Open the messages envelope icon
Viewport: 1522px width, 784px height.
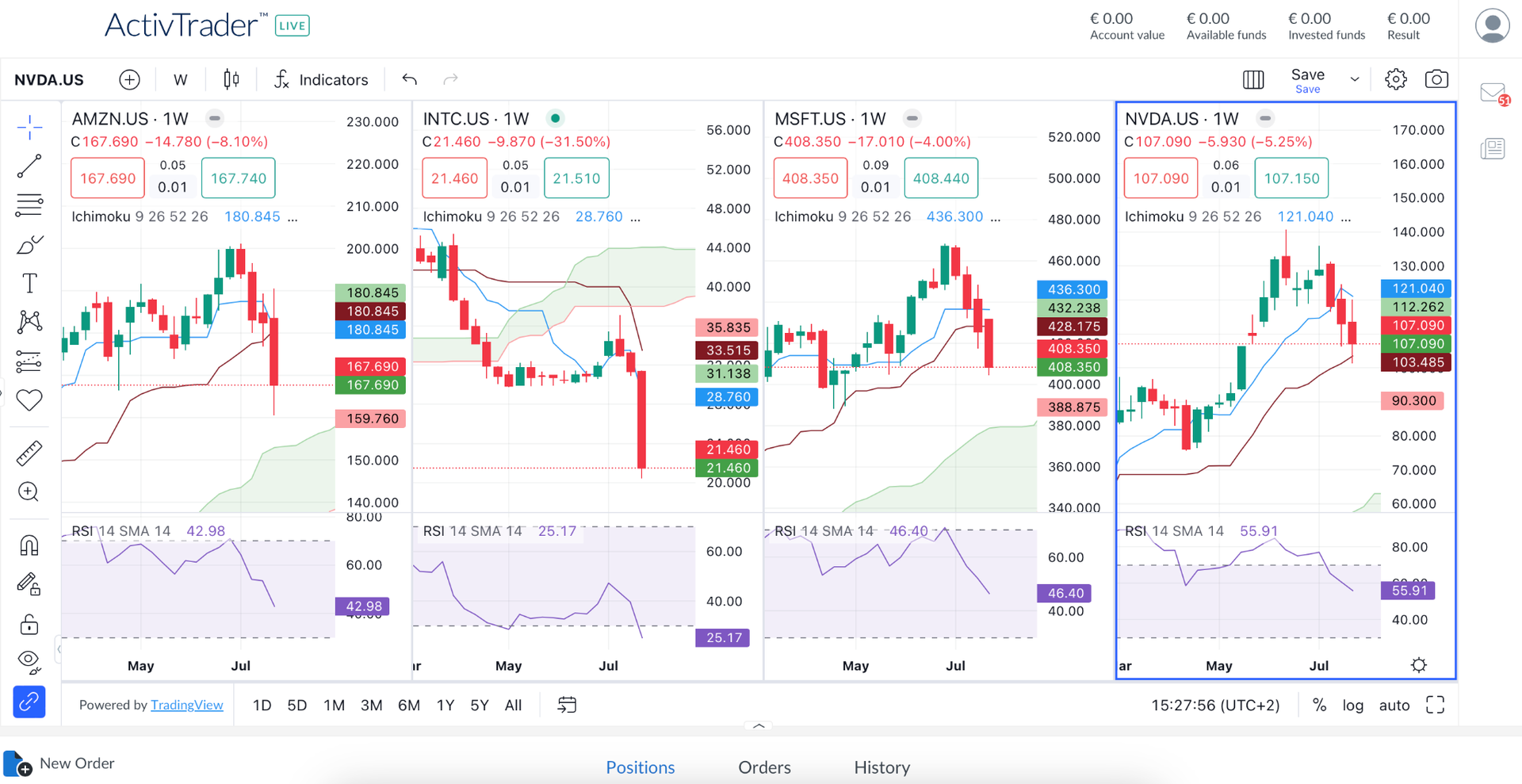pyautogui.click(x=1493, y=94)
